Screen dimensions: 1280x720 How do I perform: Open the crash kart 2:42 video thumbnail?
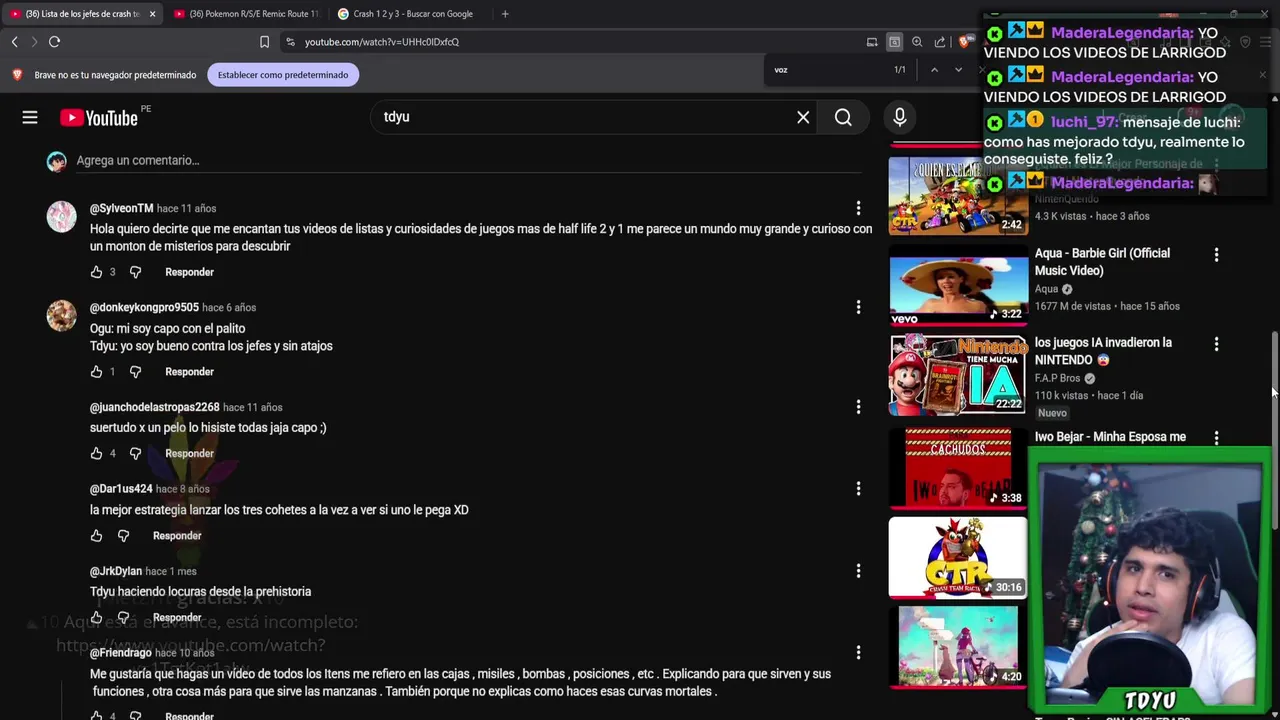(958, 195)
